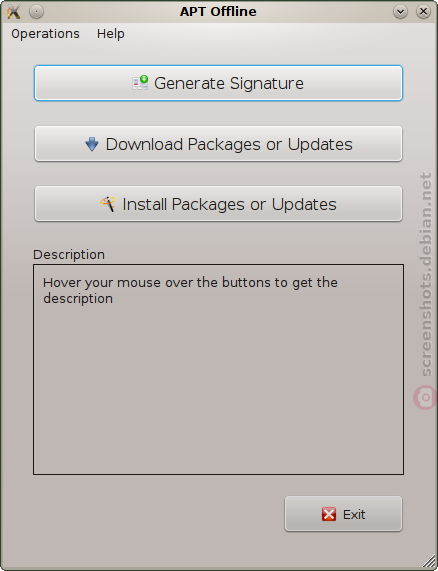Choose the Generate Signature button label

[229, 83]
